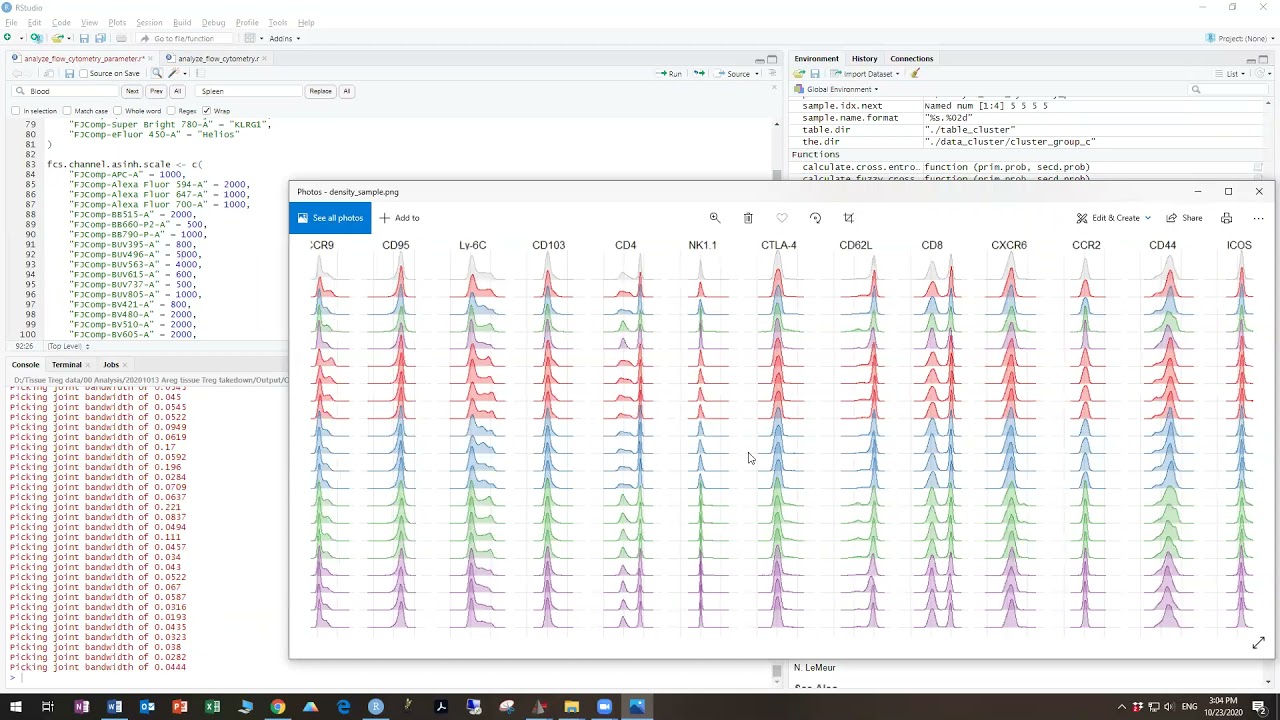Open Google Chrome from the taskbar
This screenshot has height=720, width=1280.
(x=277, y=707)
